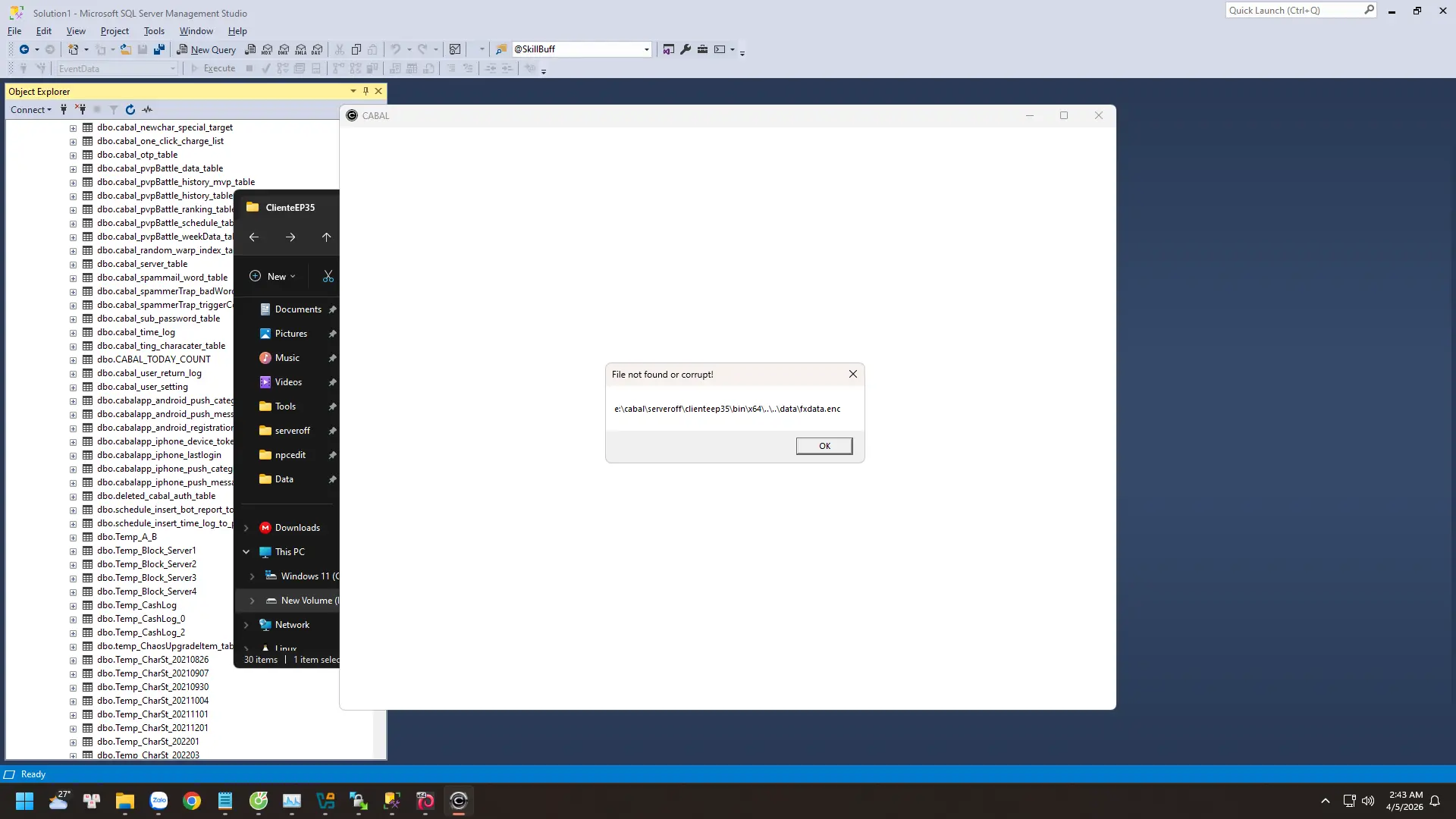Click the New Query button
The height and width of the screenshot is (819, 1456).
tap(207, 49)
